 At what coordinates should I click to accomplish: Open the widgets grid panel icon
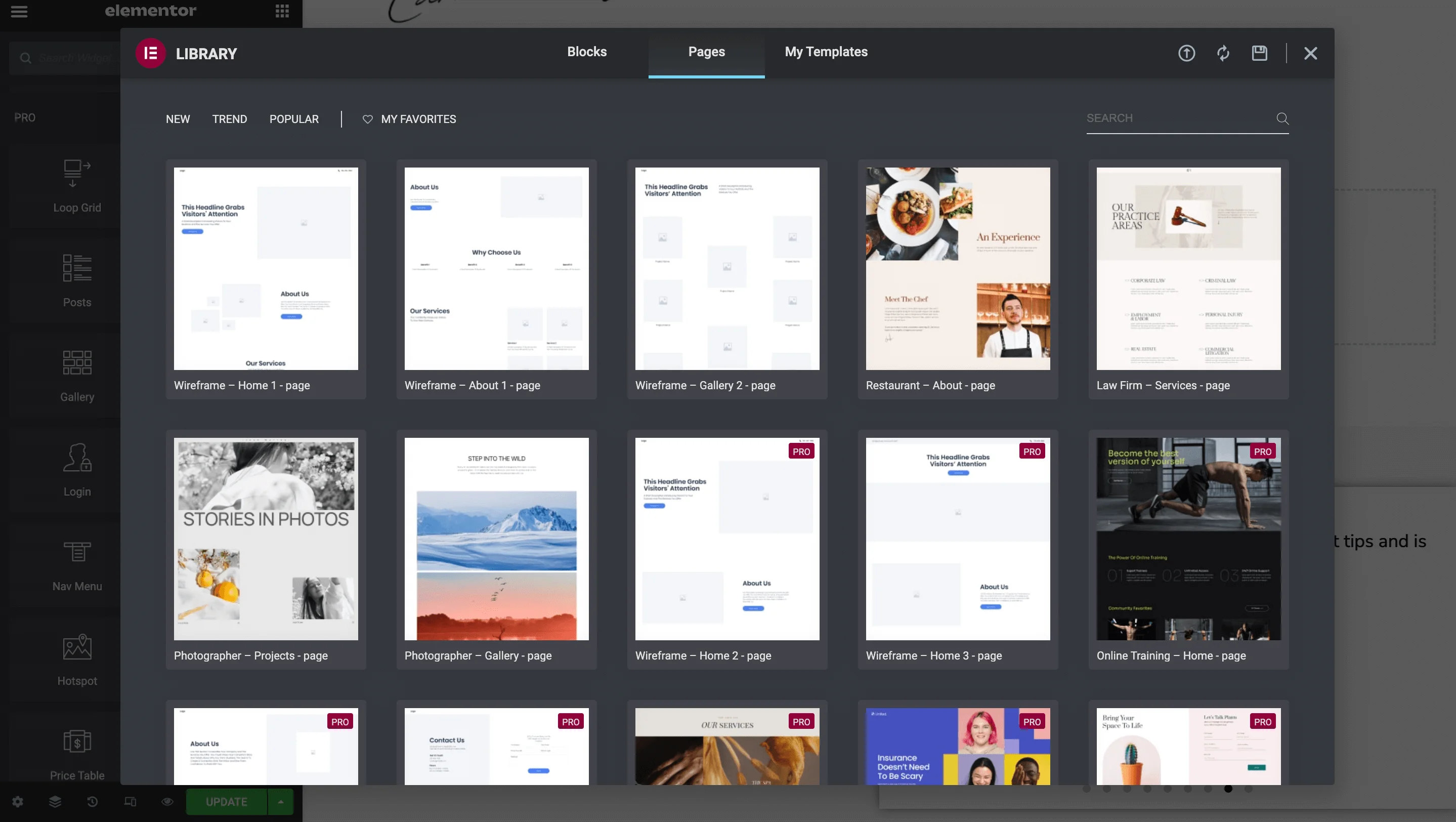tap(282, 11)
